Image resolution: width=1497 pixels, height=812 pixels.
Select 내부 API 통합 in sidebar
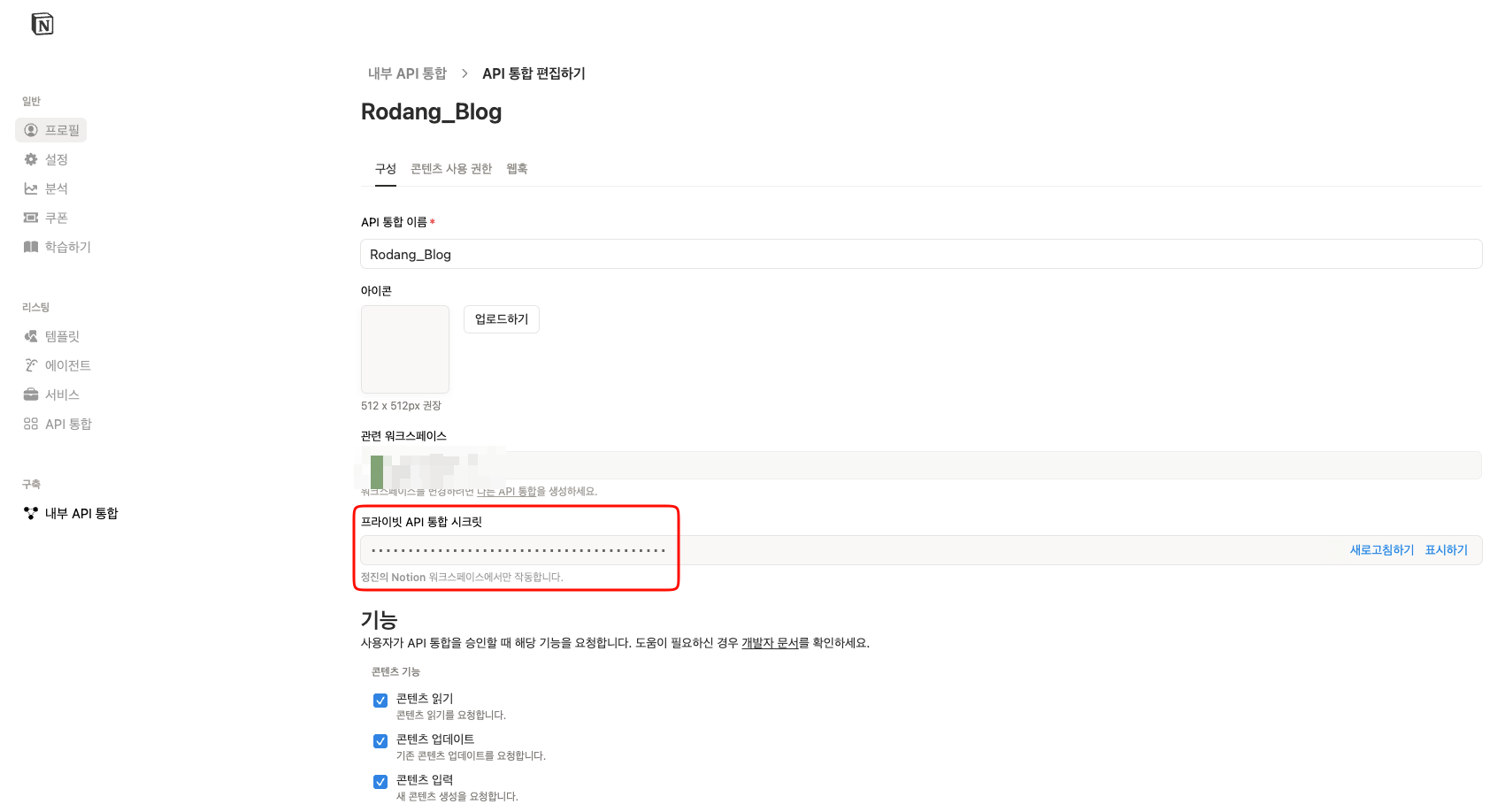click(x=81, y=513)
